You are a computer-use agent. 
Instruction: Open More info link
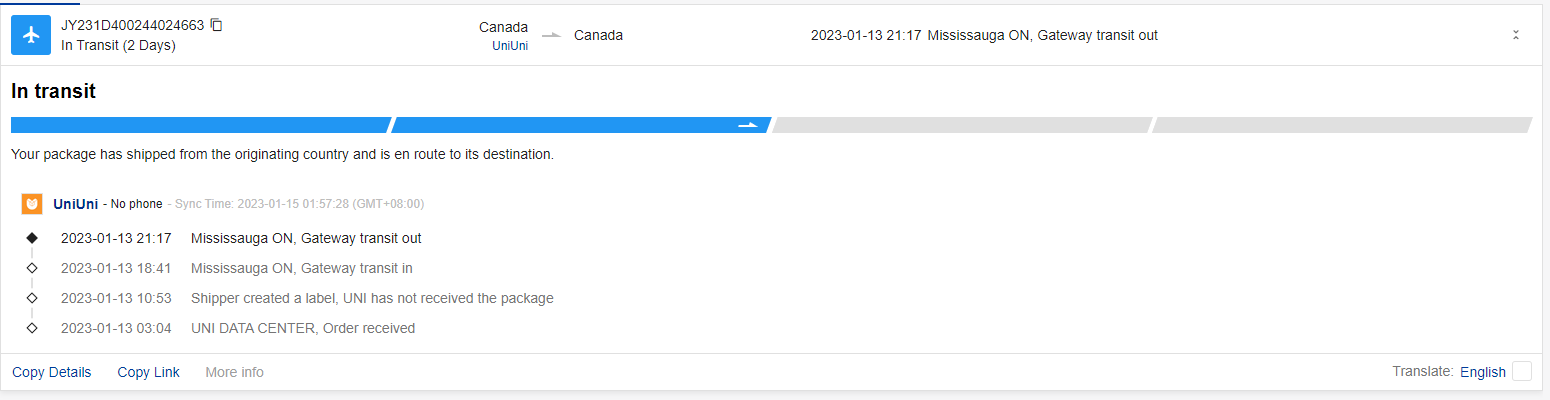click(x=234, y=372)
